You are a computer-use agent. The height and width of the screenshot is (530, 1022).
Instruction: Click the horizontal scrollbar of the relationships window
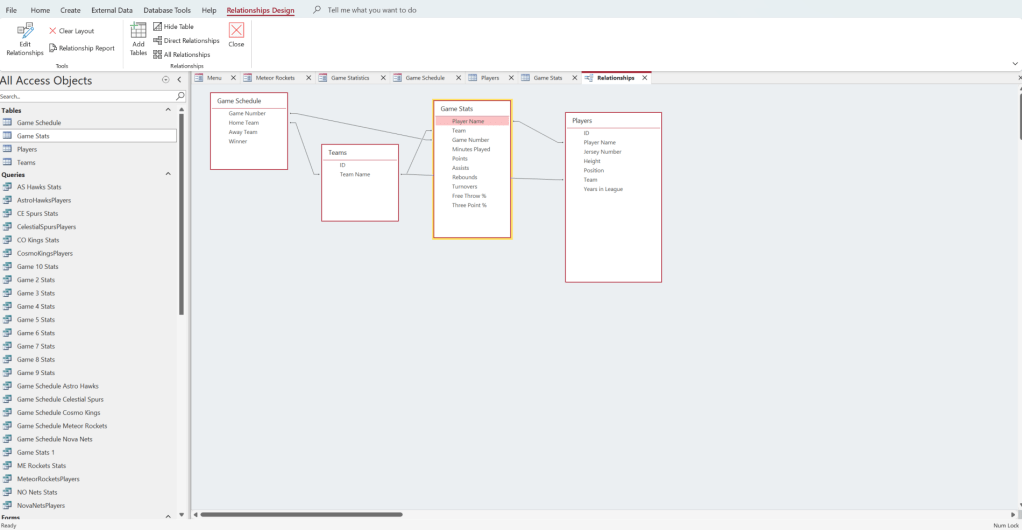pyautogui.click(x=300, y=515)
